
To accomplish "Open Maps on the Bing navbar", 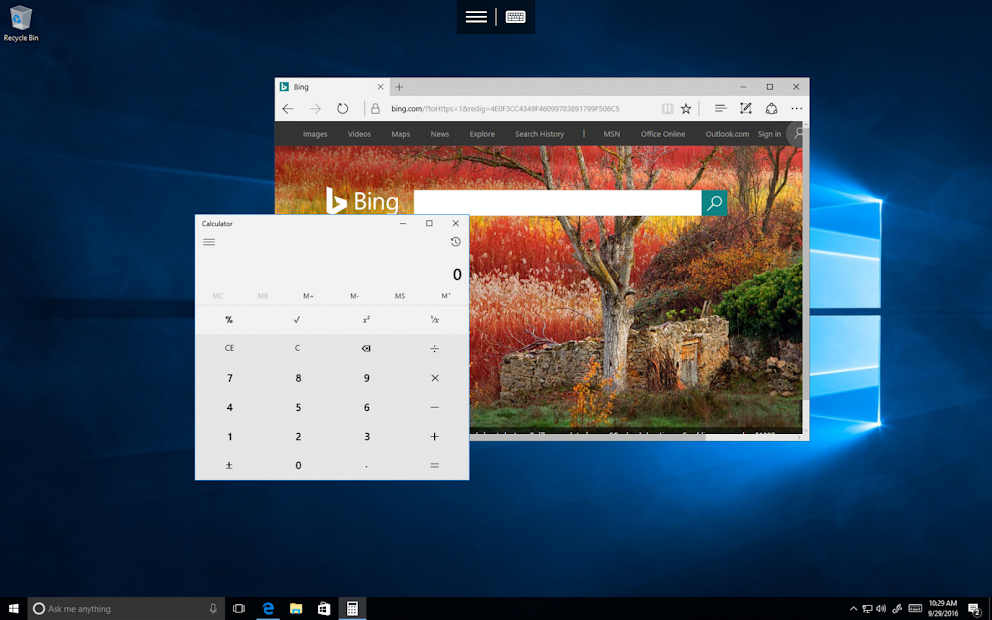I will (400, 133).
